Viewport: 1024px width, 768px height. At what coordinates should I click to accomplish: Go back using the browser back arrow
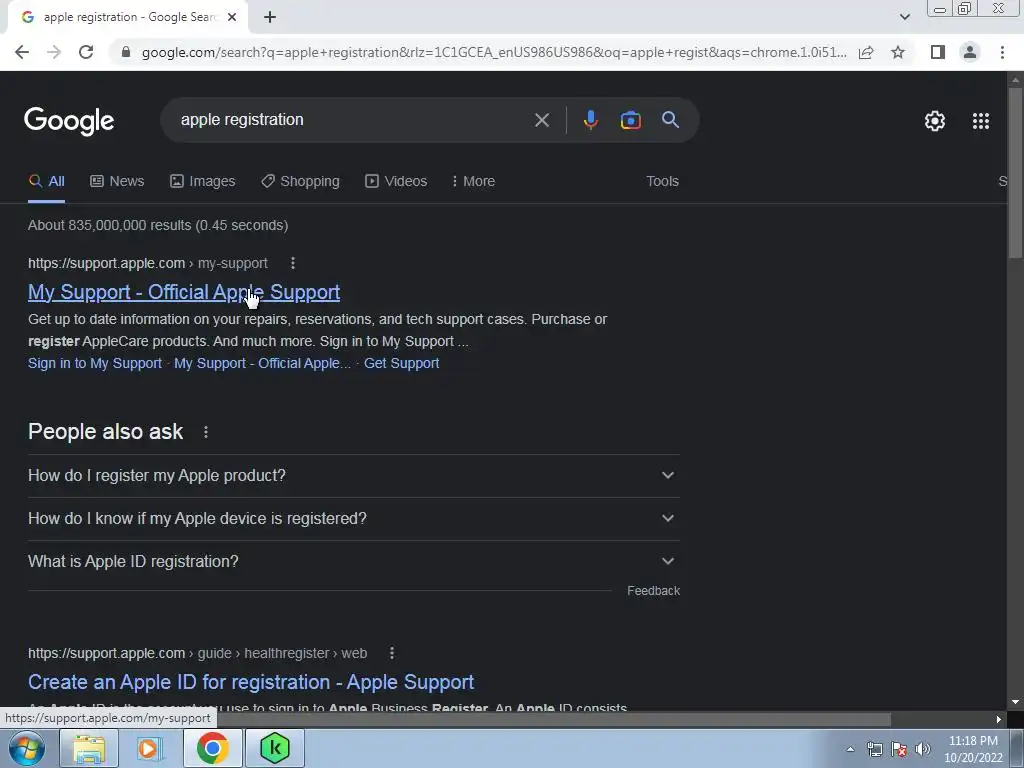point(22,52)
